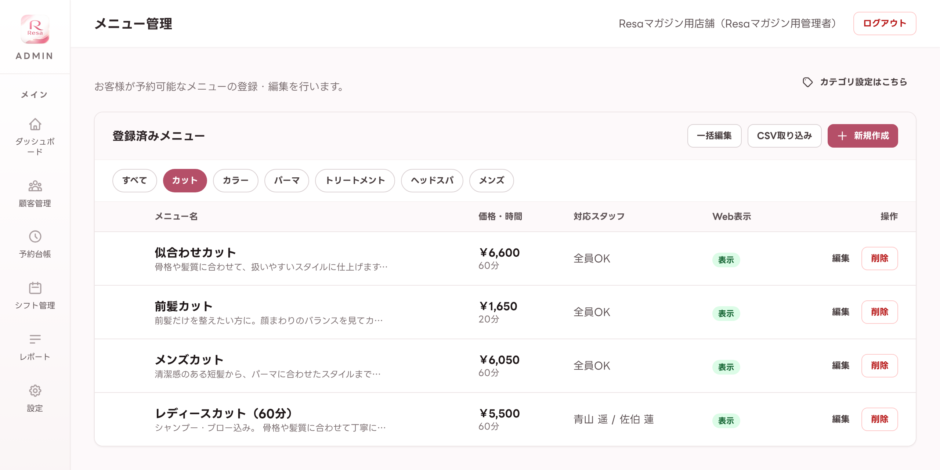The image size is (940, 470).
Task: Click the ¥6,050 price
Action: coord(499,360)
